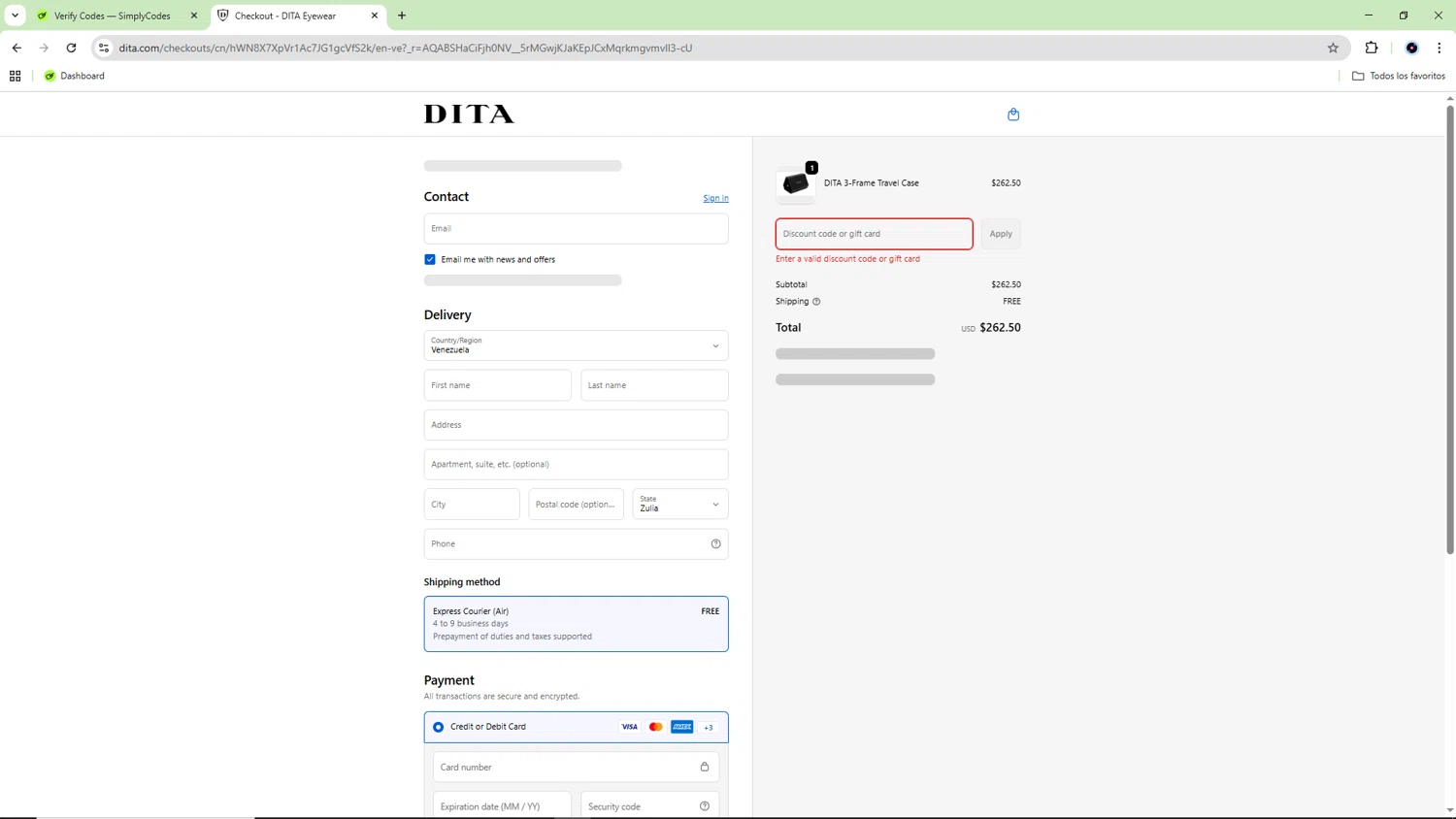
Task: Uncheck Email me with news and offers
Action: 430,259
